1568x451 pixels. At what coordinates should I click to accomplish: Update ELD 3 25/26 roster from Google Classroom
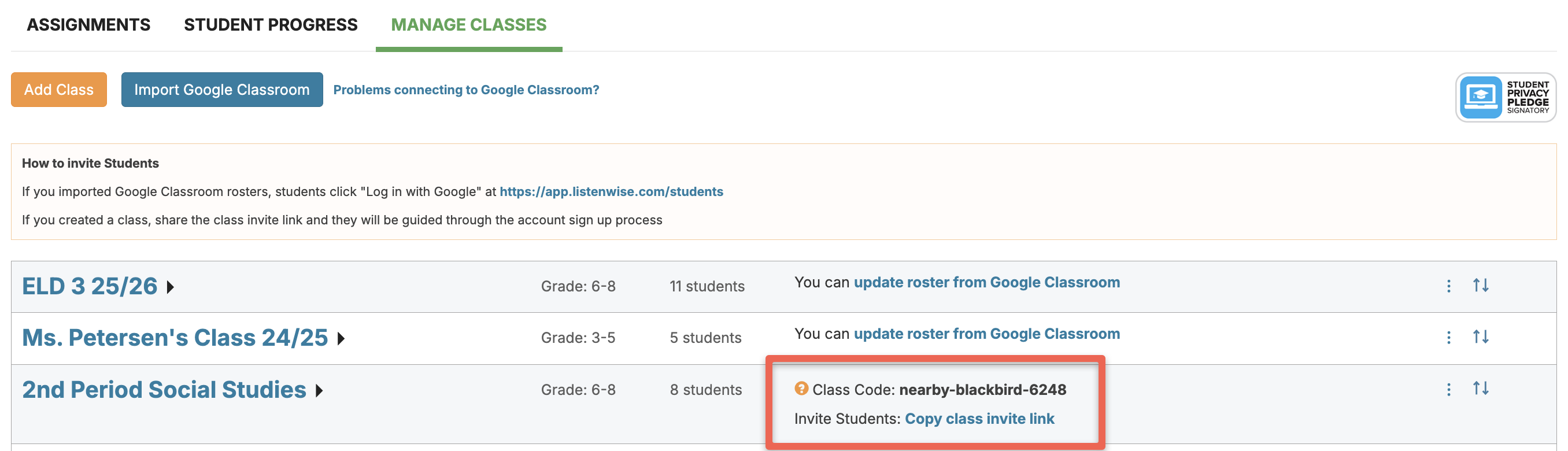tap(987, 282)
